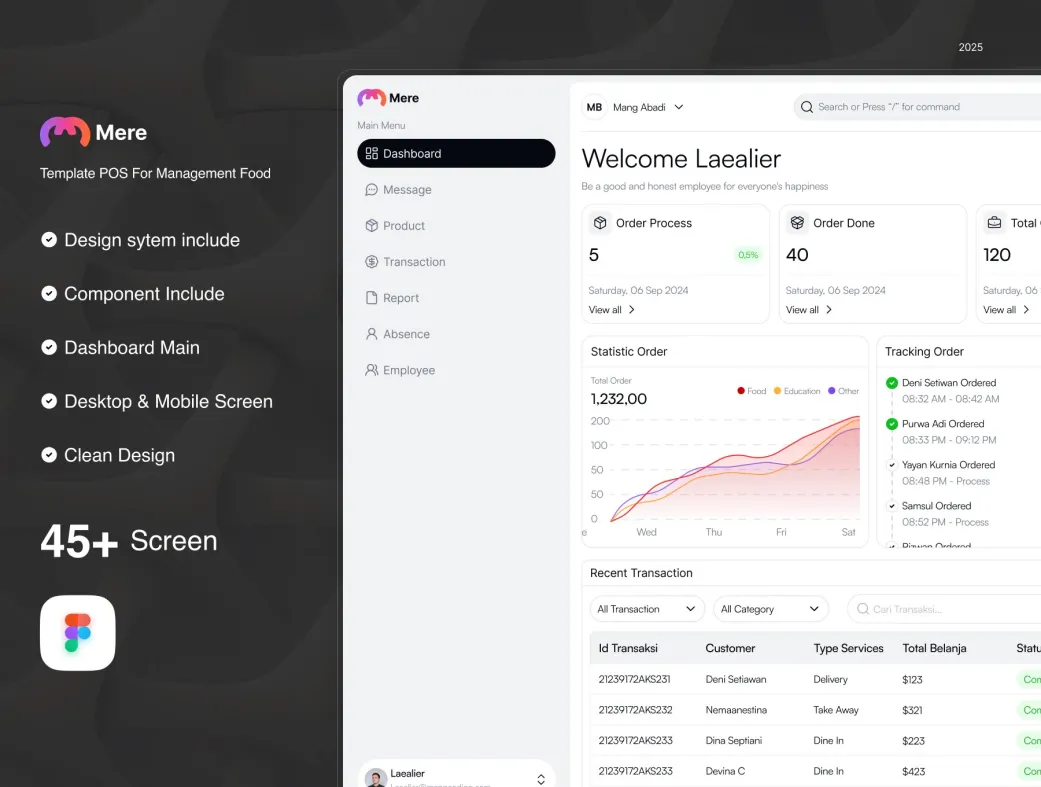Open the All Transaction dropdown

coord(646,609)
